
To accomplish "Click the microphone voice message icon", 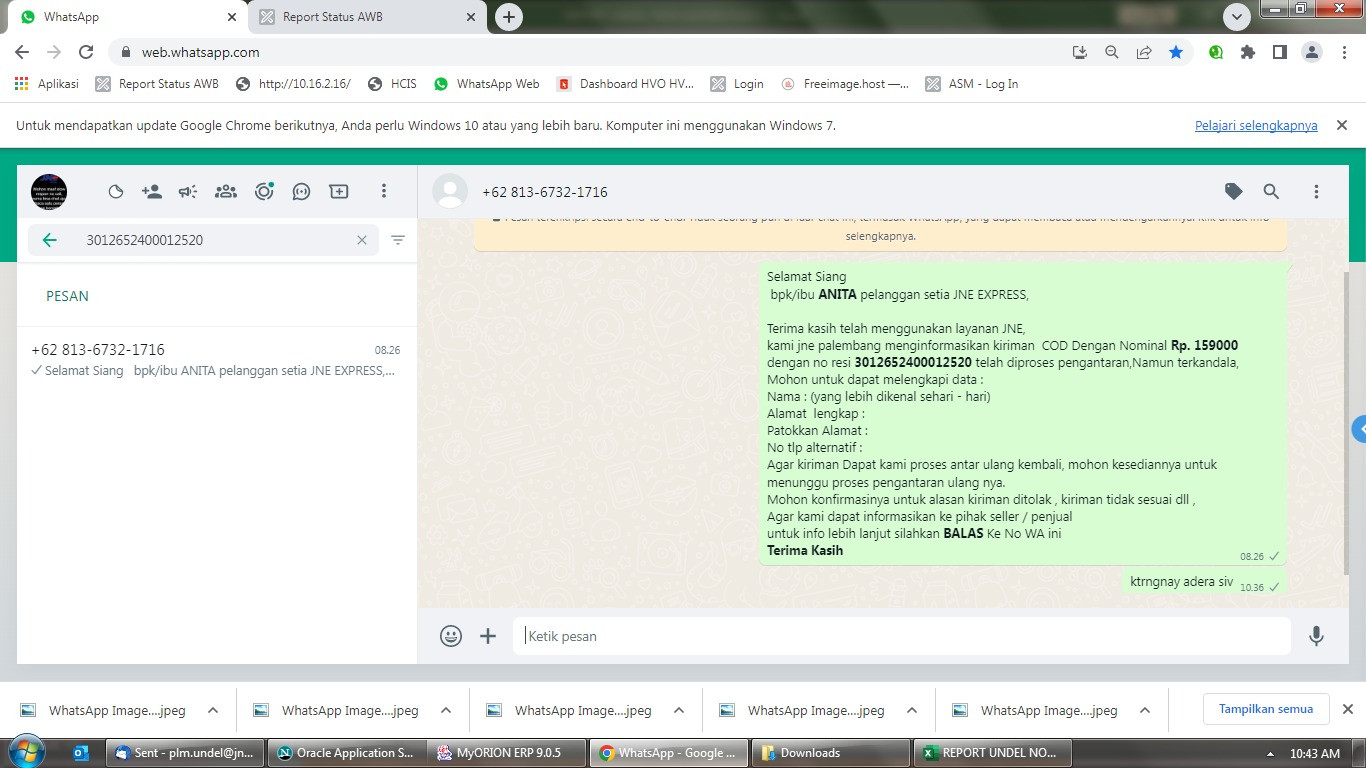I will 1316,636.
